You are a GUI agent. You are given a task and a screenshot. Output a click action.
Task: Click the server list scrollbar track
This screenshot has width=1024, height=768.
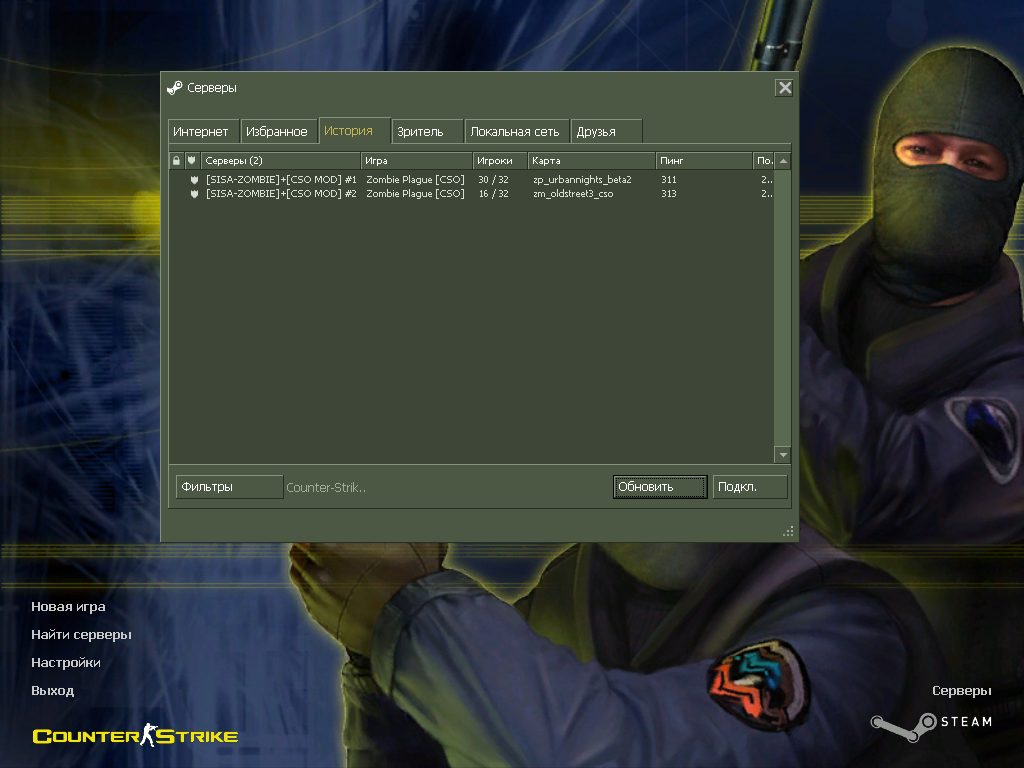coord(783,308)
